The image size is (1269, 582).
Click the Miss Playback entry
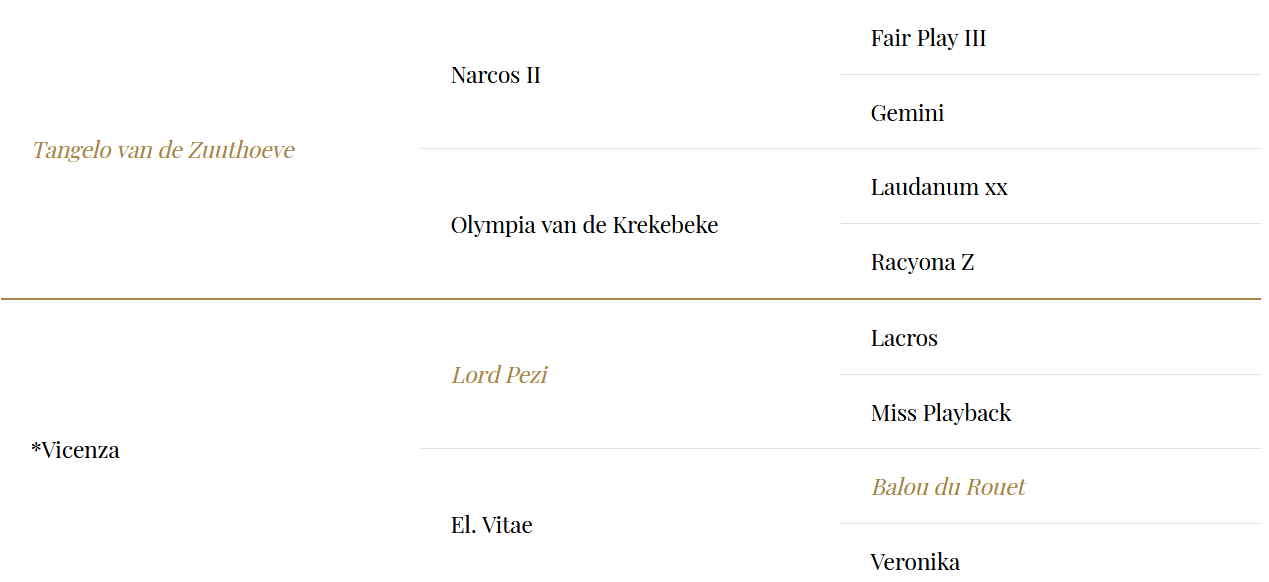941,413
